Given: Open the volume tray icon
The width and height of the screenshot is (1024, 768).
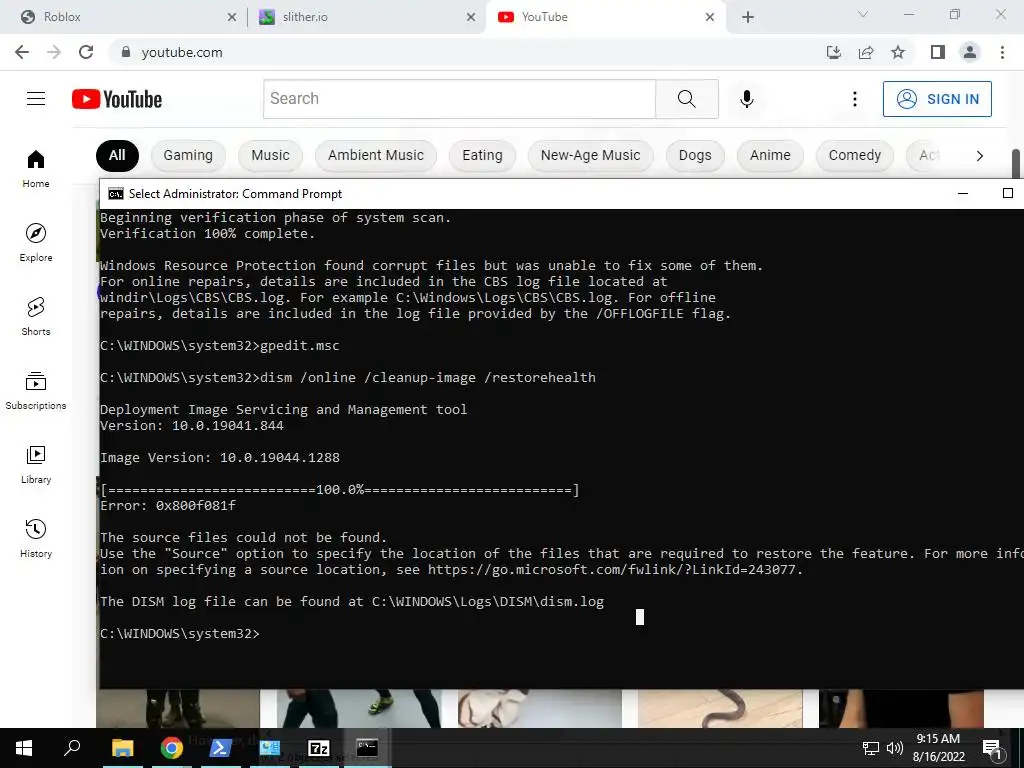Looking at the screenshot, I should [895, 748].
